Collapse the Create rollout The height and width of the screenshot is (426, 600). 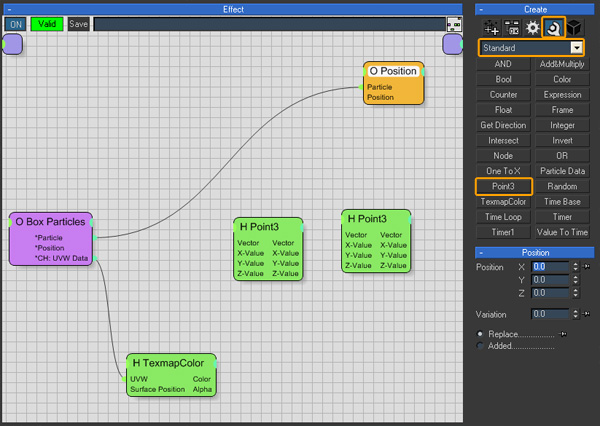481,9
